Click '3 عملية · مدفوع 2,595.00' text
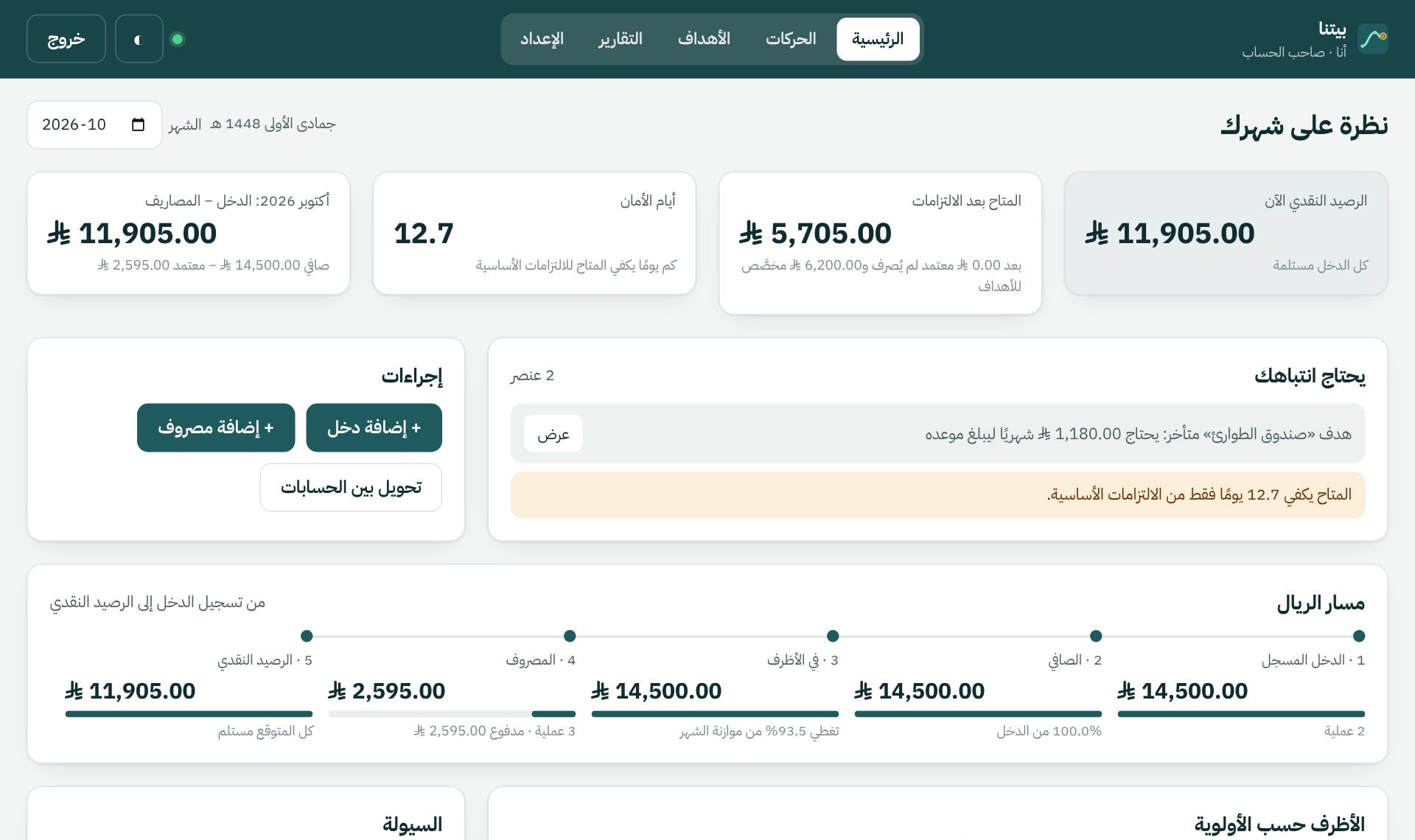The height and width of the screenshot is (840, 1415). (495, 732)
